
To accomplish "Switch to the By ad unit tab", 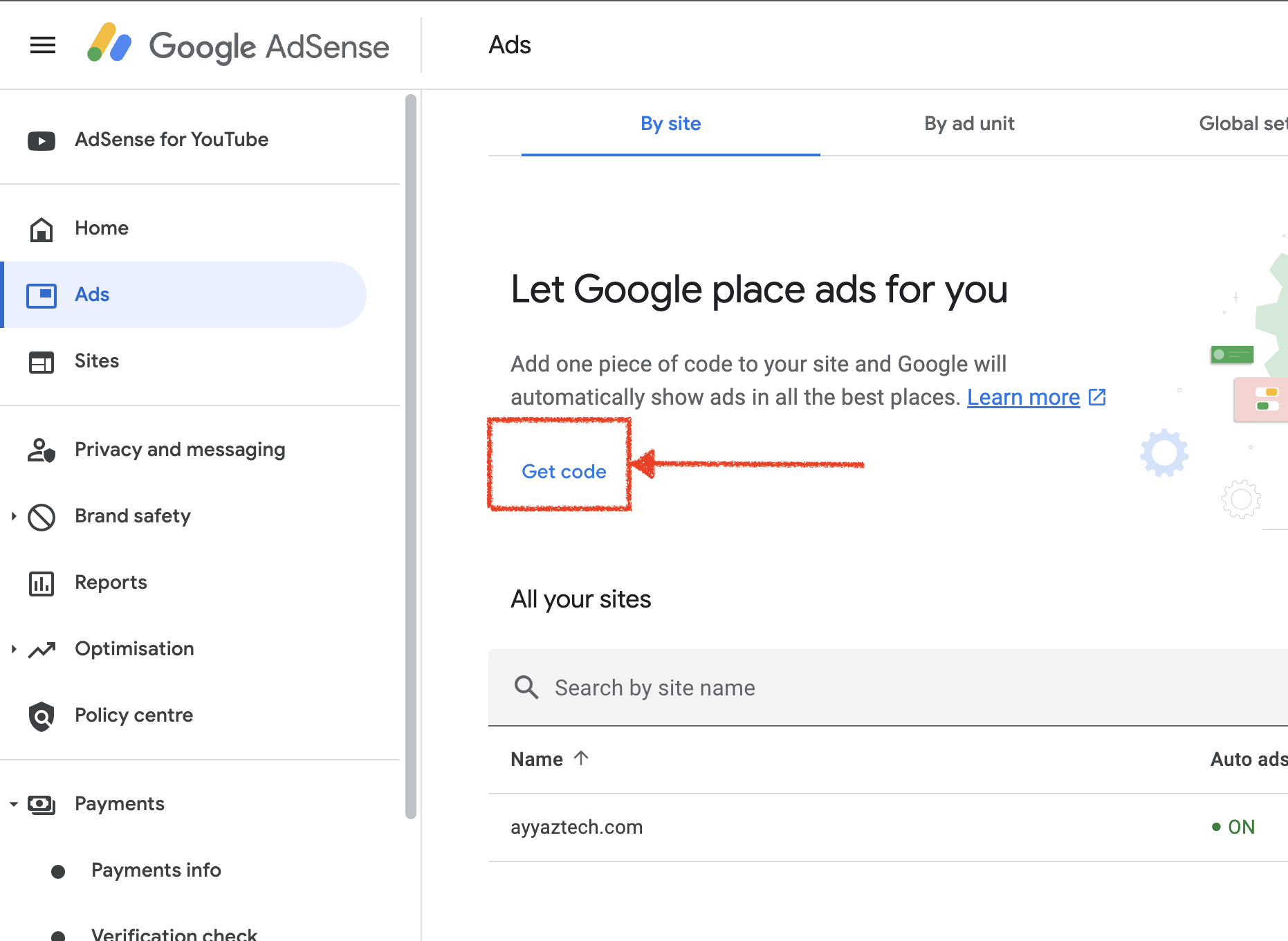I will (969, 124).
